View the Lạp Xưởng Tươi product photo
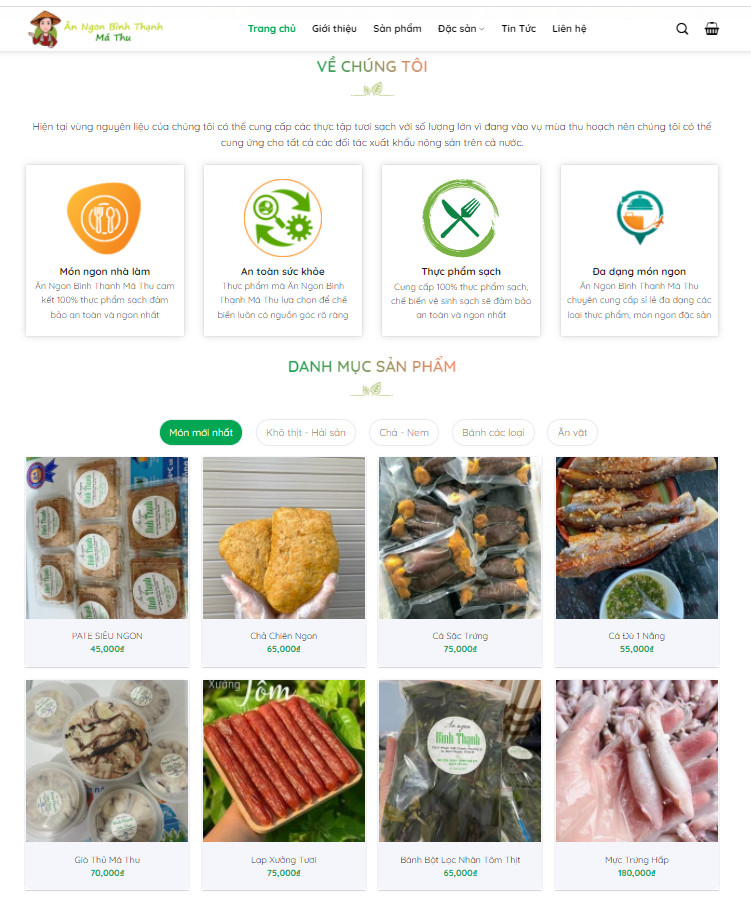The width and height of the screenshot is (751, 898). [x=284, y=761]
